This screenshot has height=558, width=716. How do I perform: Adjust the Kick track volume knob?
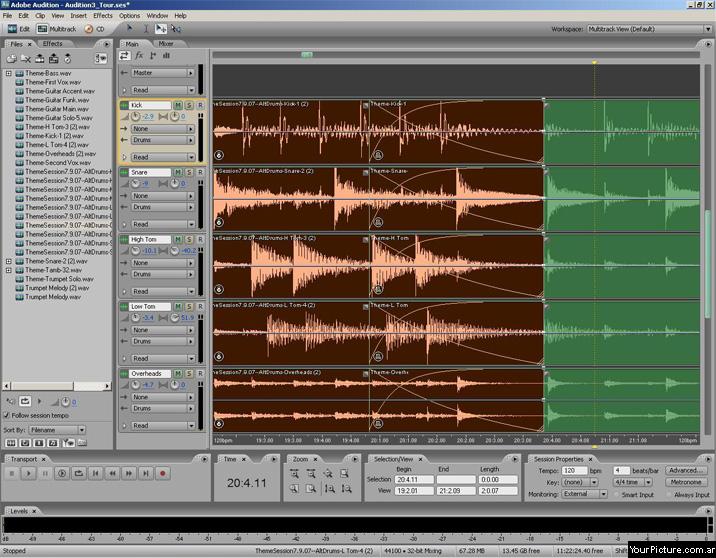136,117
